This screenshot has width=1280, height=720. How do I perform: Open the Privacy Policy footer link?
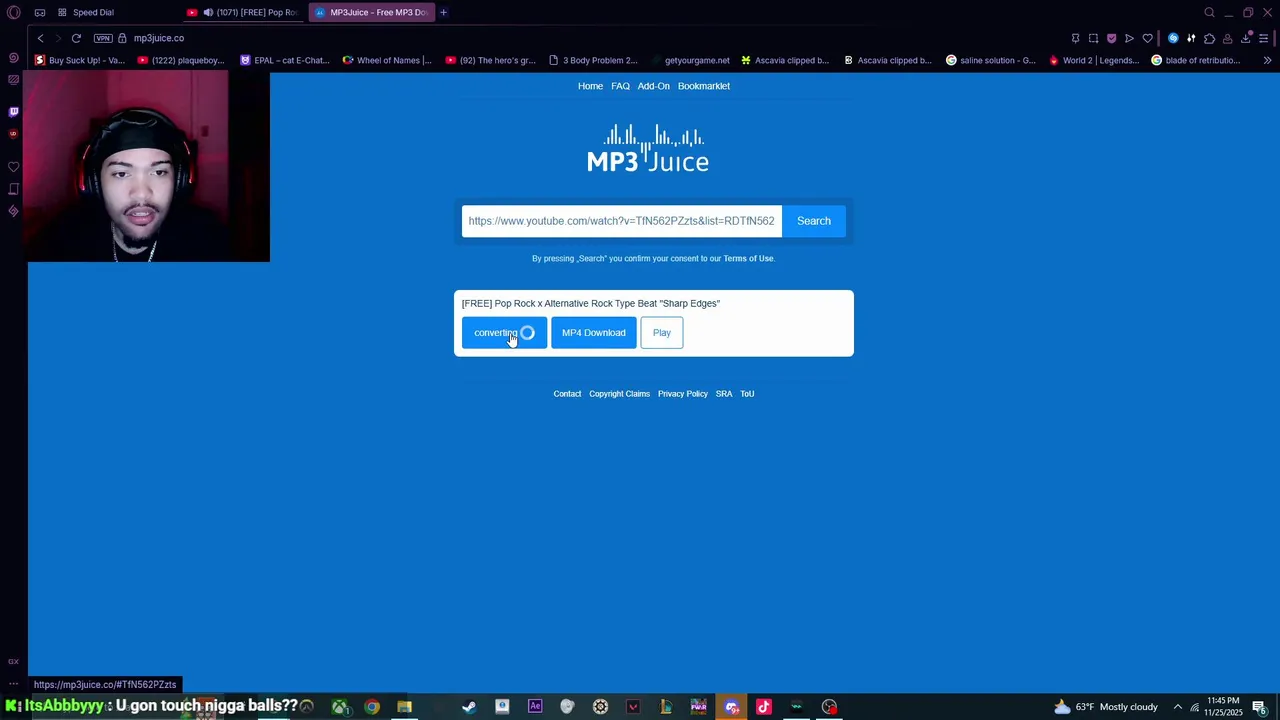click(683, 394)
